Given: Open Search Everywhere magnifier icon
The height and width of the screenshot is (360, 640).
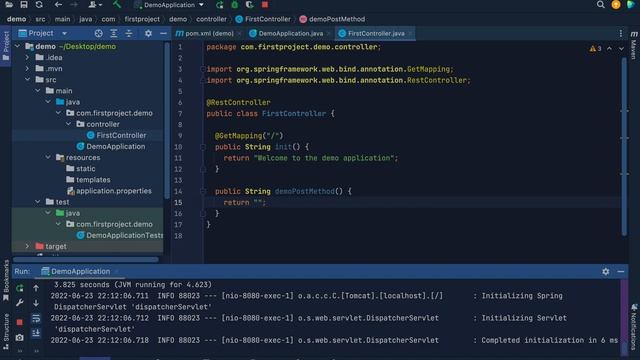Looking at the screenshot, I should pyautogui.click(x=600, y=5).
